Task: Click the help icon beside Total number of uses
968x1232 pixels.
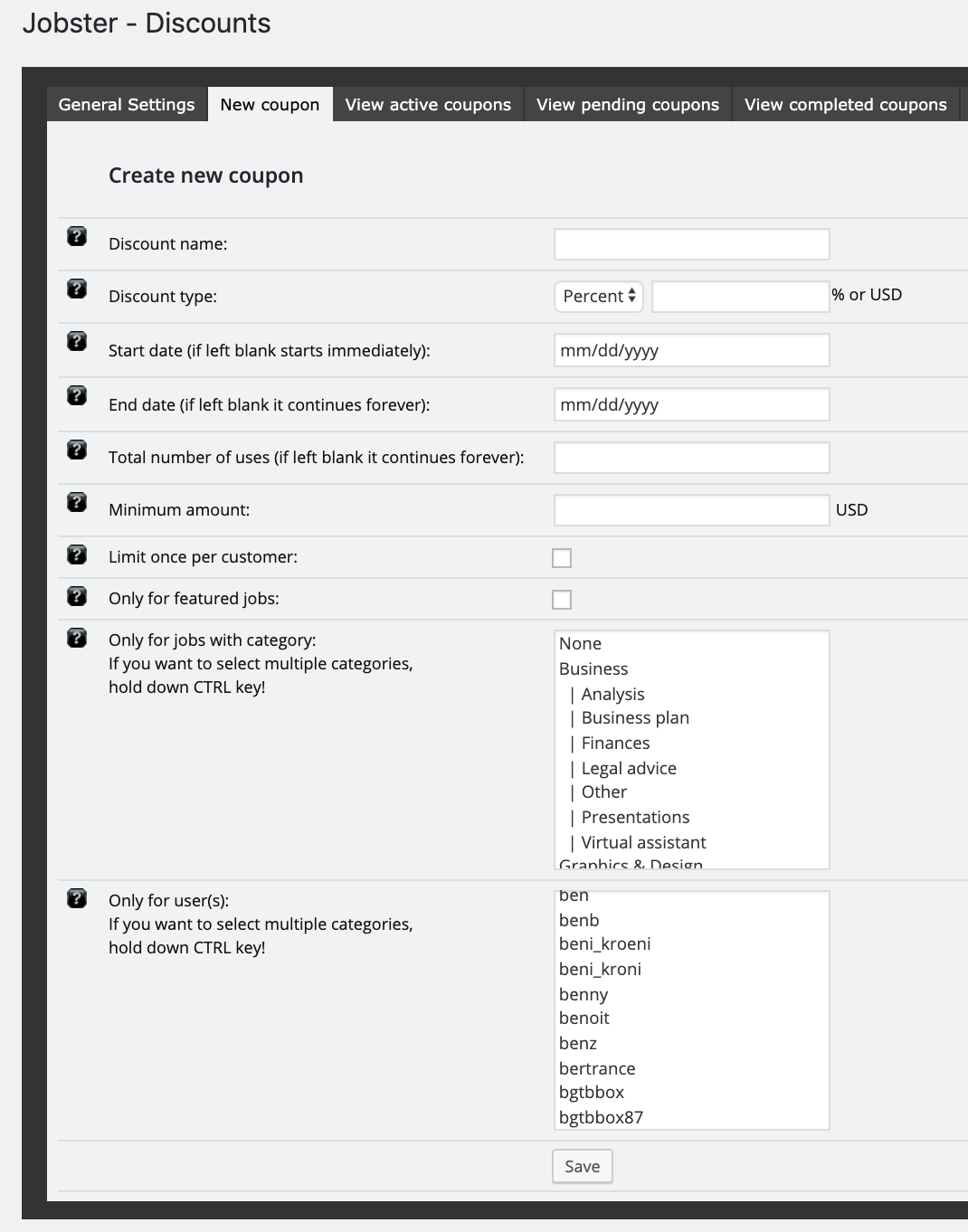Action: 77,450
